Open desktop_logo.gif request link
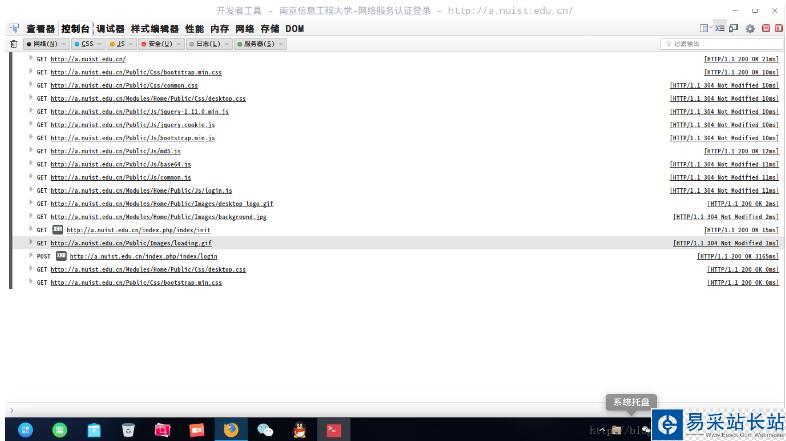The image size is (786, 441). point(161,203)
